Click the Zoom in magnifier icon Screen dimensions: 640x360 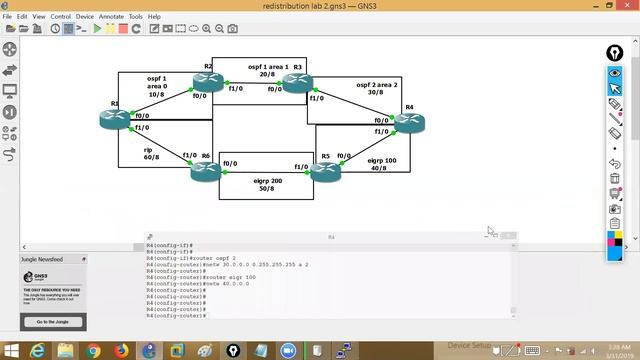207,29
